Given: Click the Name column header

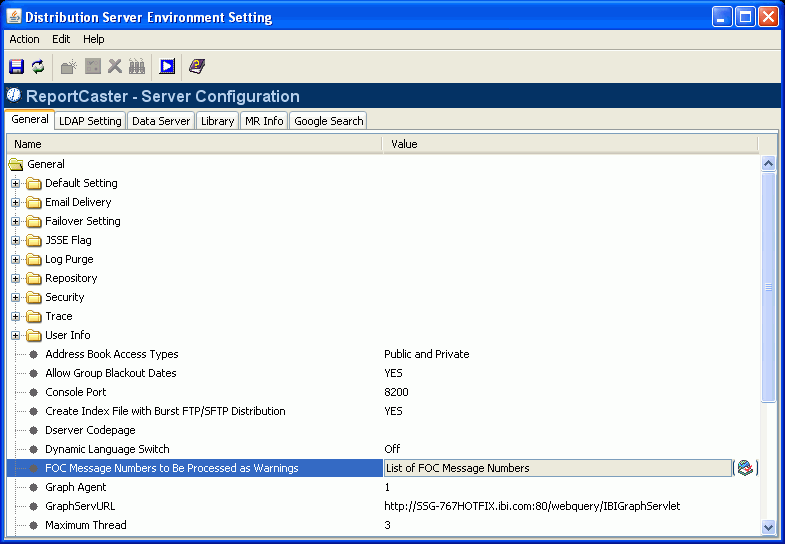Looking at the screenshot, I should (194, 144).
